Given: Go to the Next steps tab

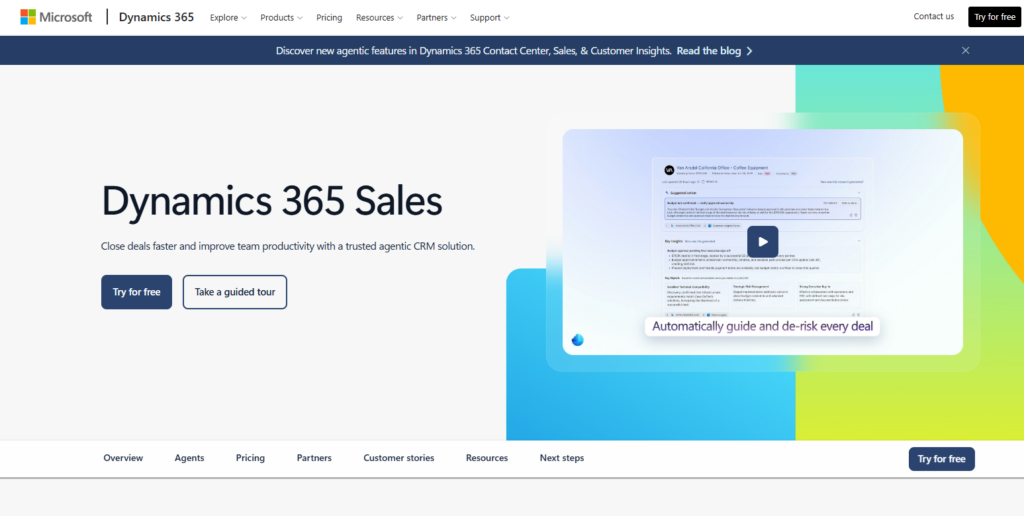Looking at the screenshot, I should coord(562,459).
